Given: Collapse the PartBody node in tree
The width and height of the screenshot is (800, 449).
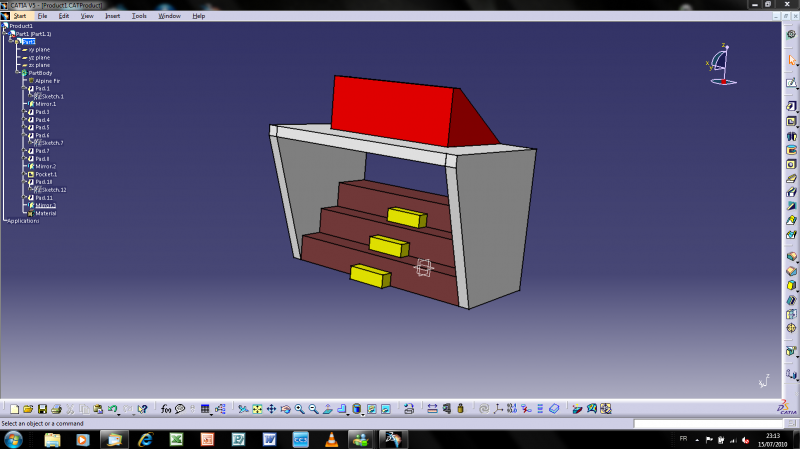Looking at the screenshot, I should click(x=17, y=73).
